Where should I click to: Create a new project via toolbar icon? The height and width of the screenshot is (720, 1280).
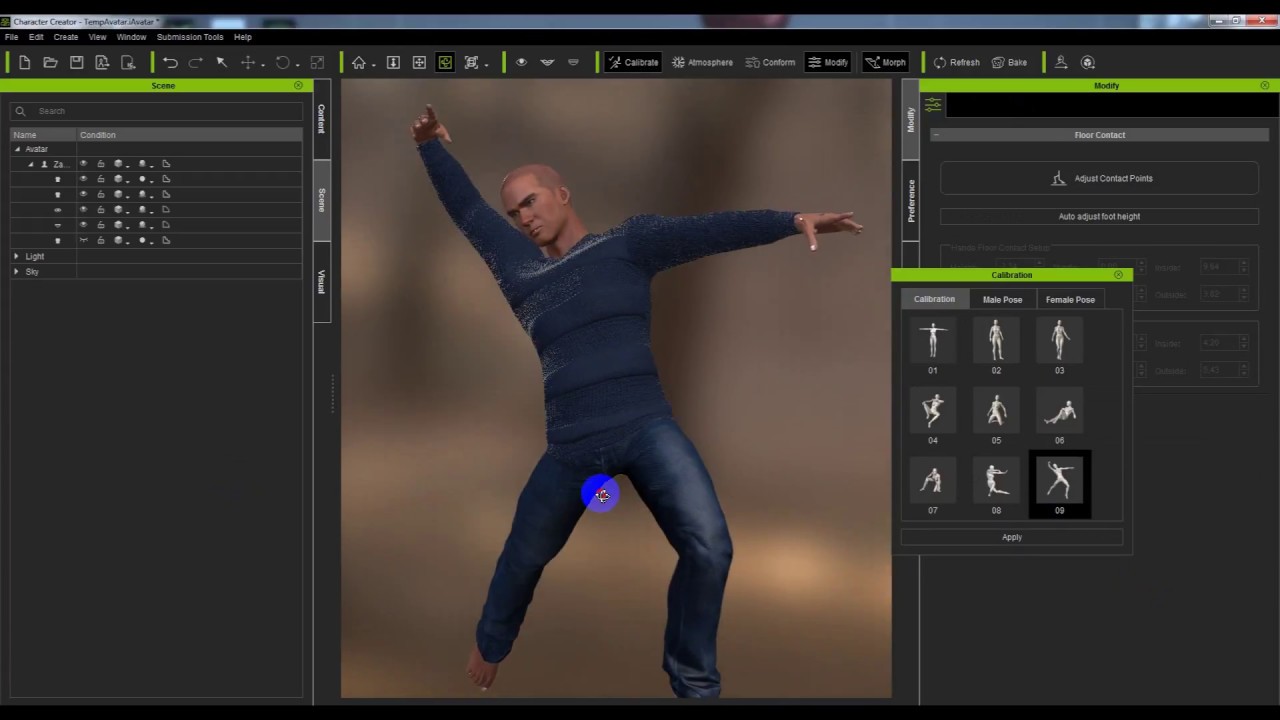point(24,62)
